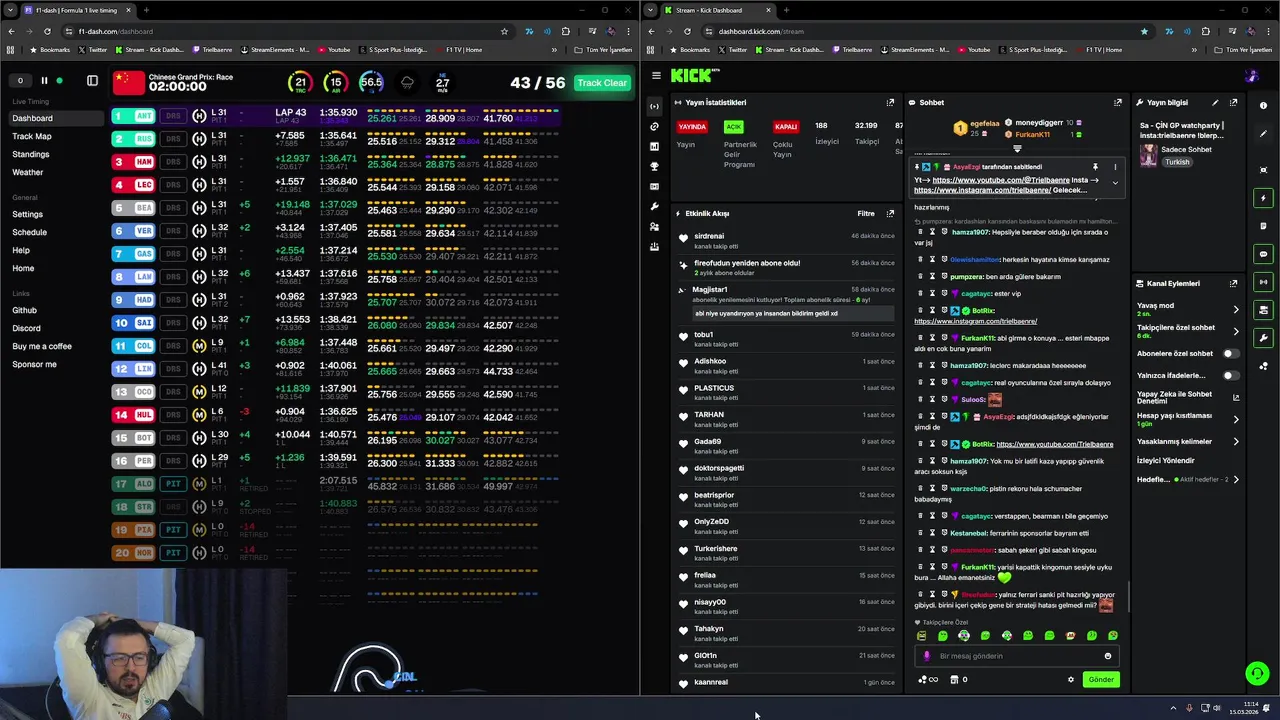Viewport: 1280px width, 720px height.
Task: Select the VER driver row tag
Action: point(134,231)
